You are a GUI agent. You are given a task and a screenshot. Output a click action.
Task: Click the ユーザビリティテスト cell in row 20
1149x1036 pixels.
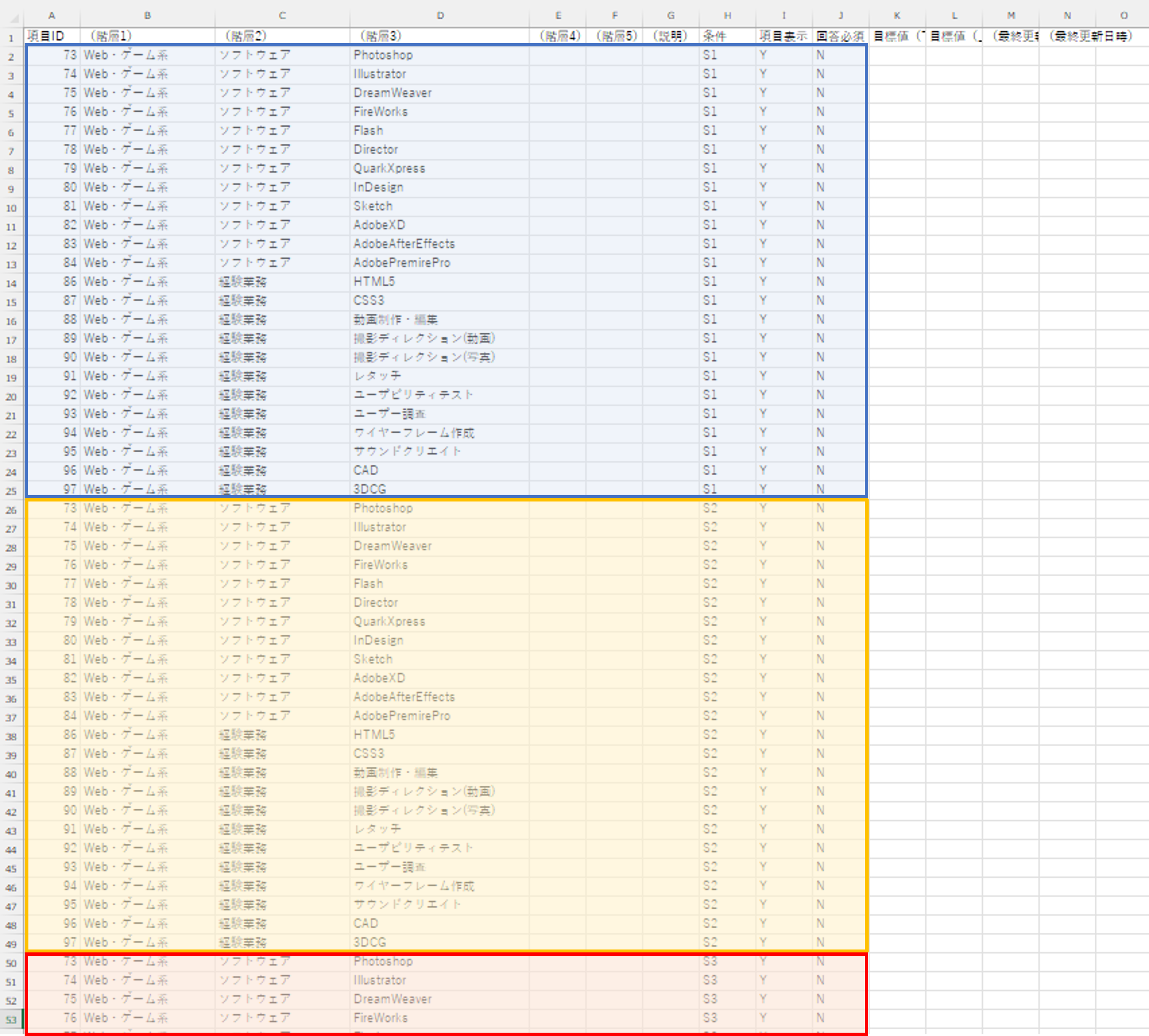[x=440, y=395]
